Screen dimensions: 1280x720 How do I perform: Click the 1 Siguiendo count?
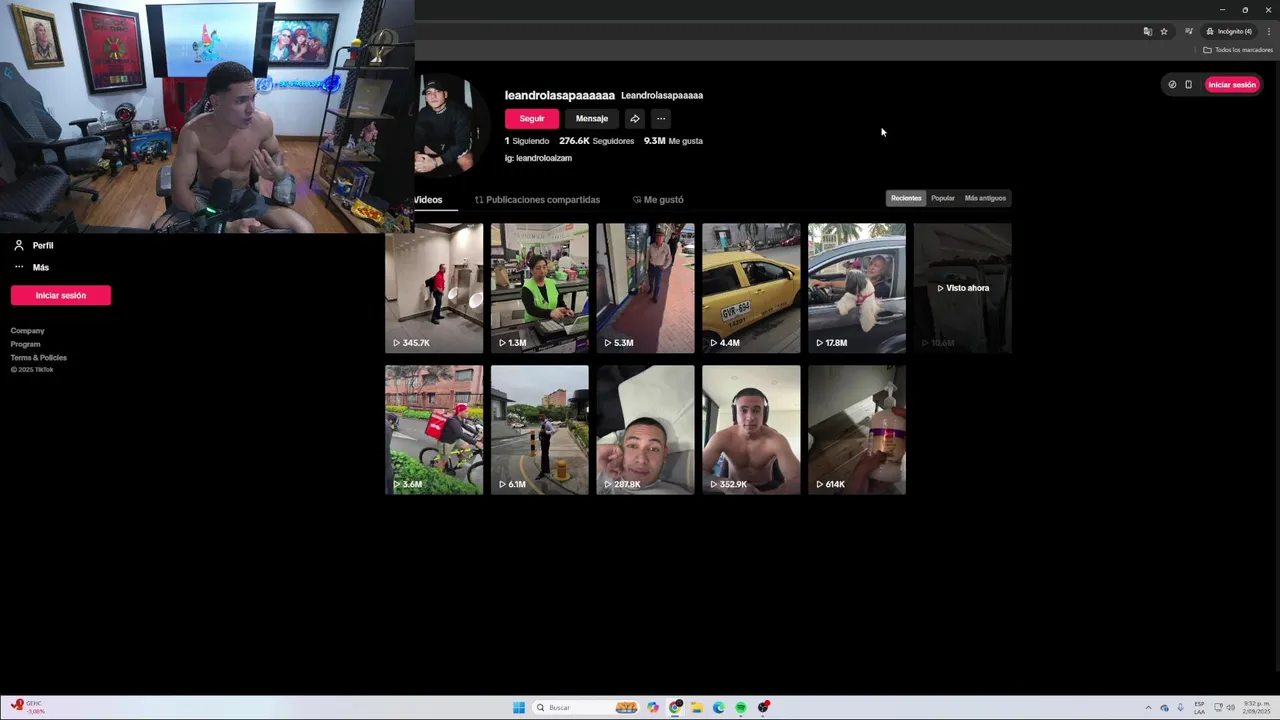tap(527, 141)
